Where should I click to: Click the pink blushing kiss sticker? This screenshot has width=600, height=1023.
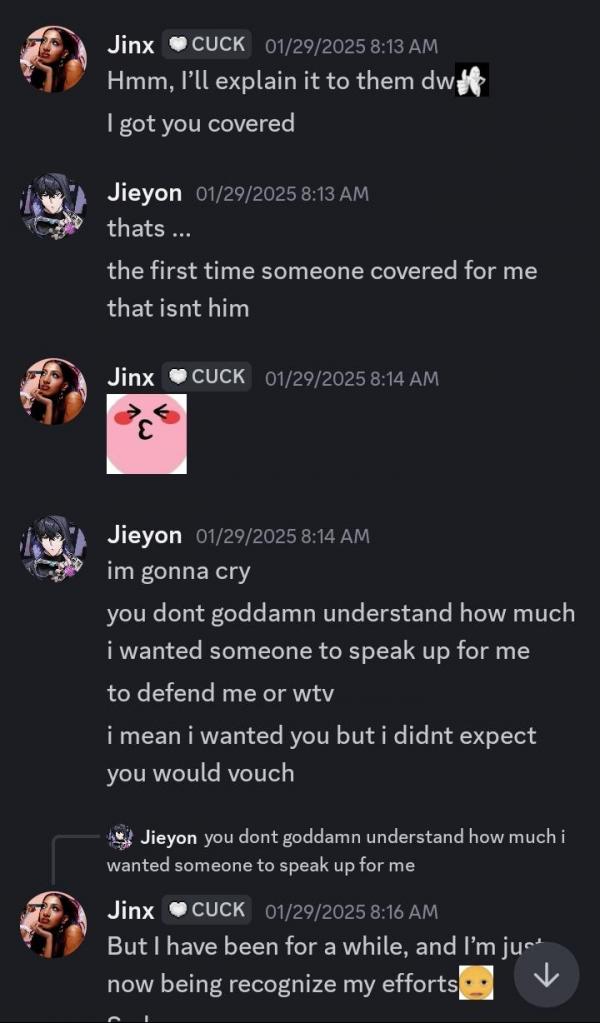147,434
